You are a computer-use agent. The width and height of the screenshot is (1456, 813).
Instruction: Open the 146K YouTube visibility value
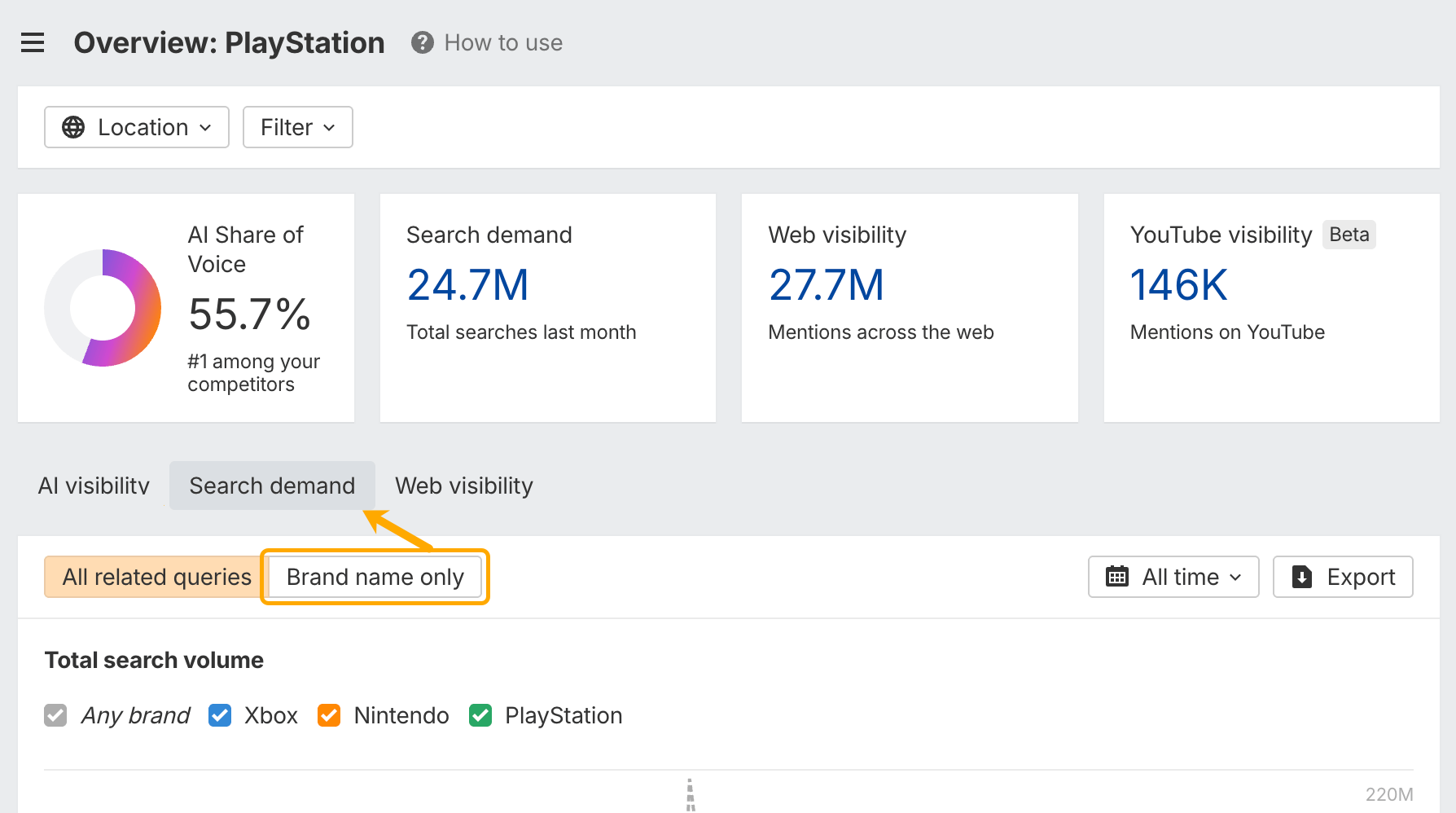pyautogui.click(x=1178, y=285)
